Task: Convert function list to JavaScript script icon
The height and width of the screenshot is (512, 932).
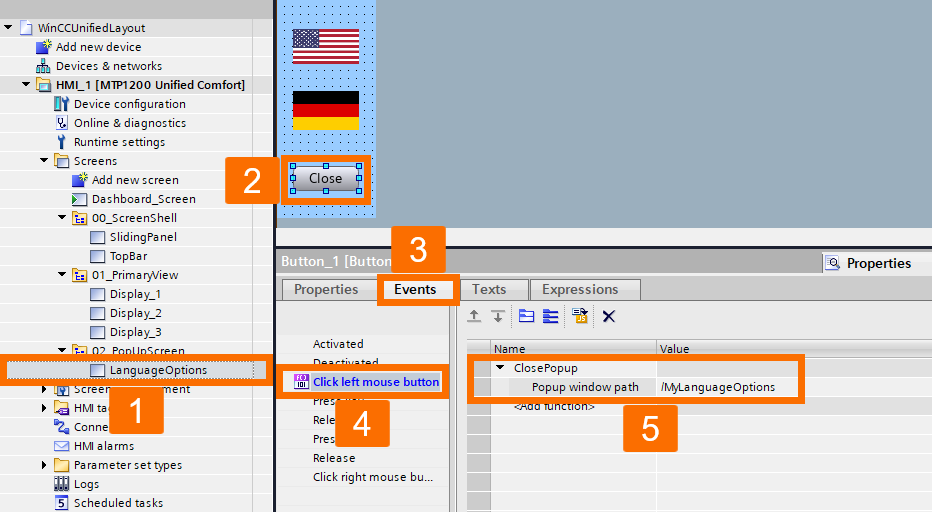Action: pyautogui.click(x=580, y=316)
